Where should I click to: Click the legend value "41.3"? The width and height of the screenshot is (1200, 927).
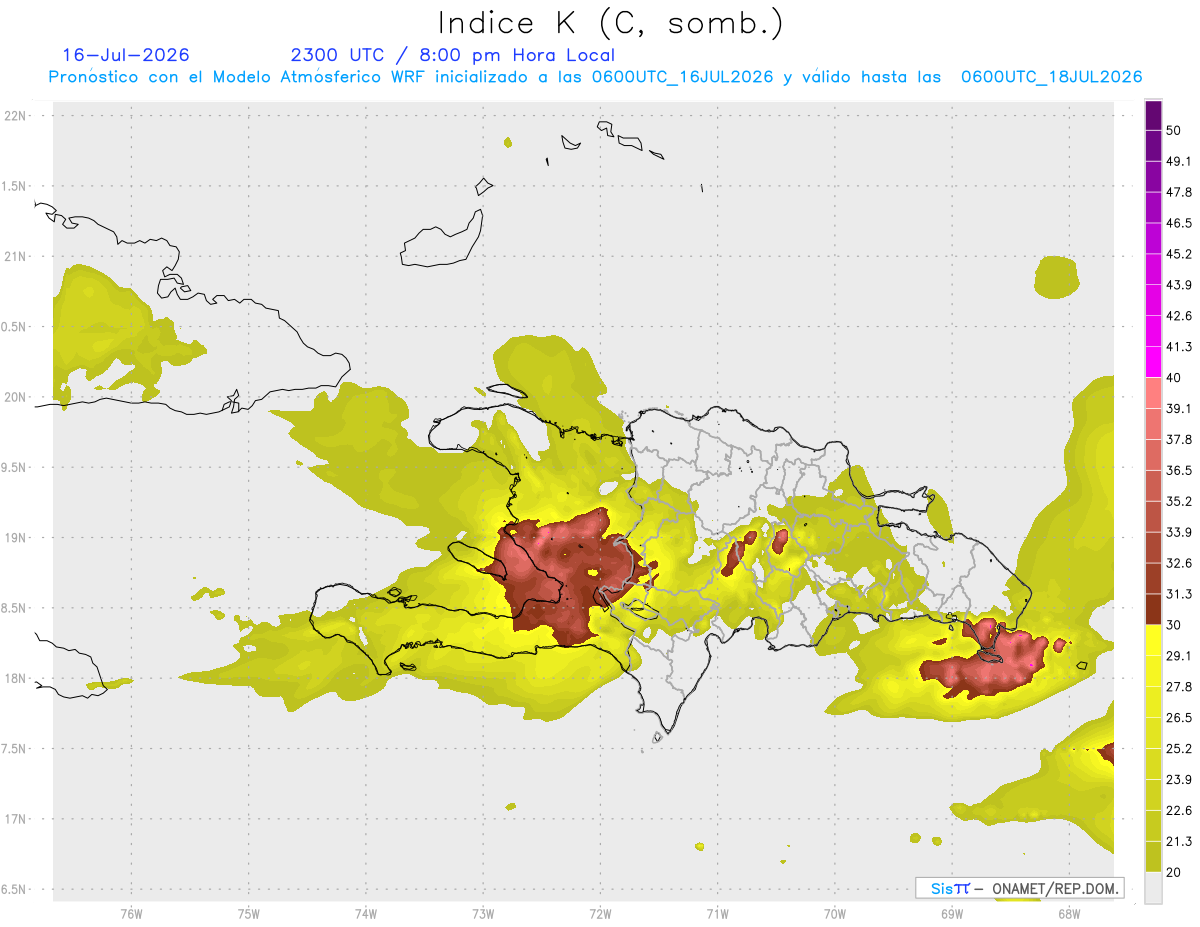(x=1179, y=347)
